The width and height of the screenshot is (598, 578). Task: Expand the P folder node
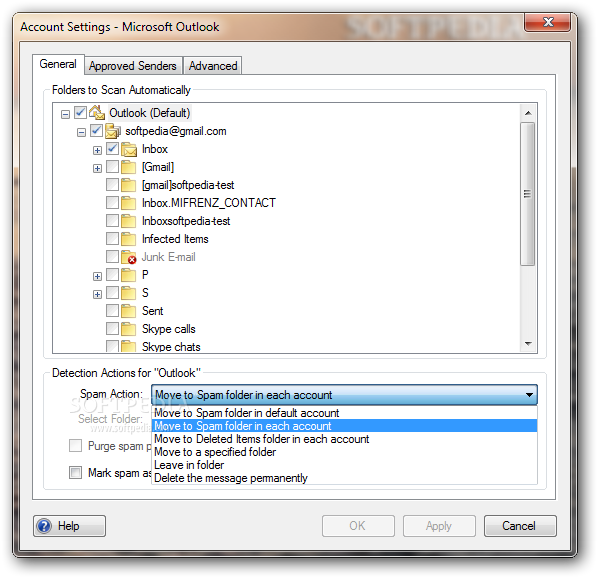(x=97, y=276)
